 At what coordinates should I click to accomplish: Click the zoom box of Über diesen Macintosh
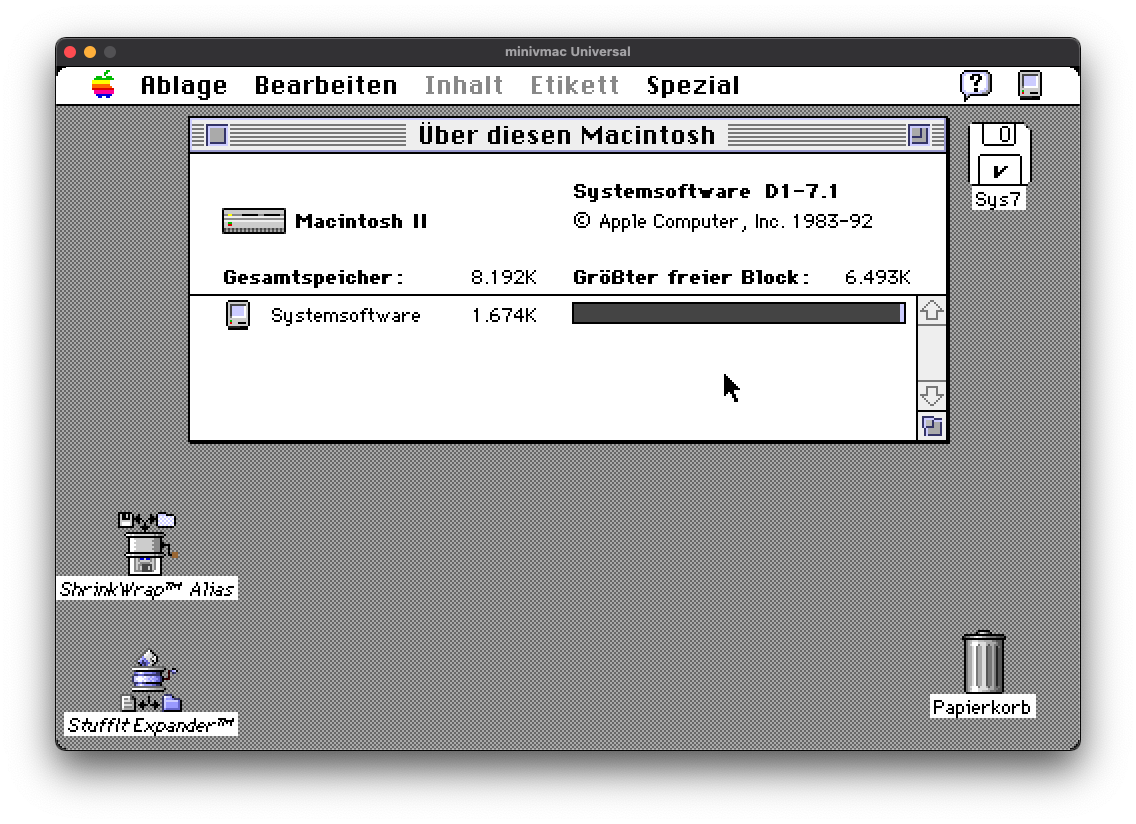tap(919, 136)
